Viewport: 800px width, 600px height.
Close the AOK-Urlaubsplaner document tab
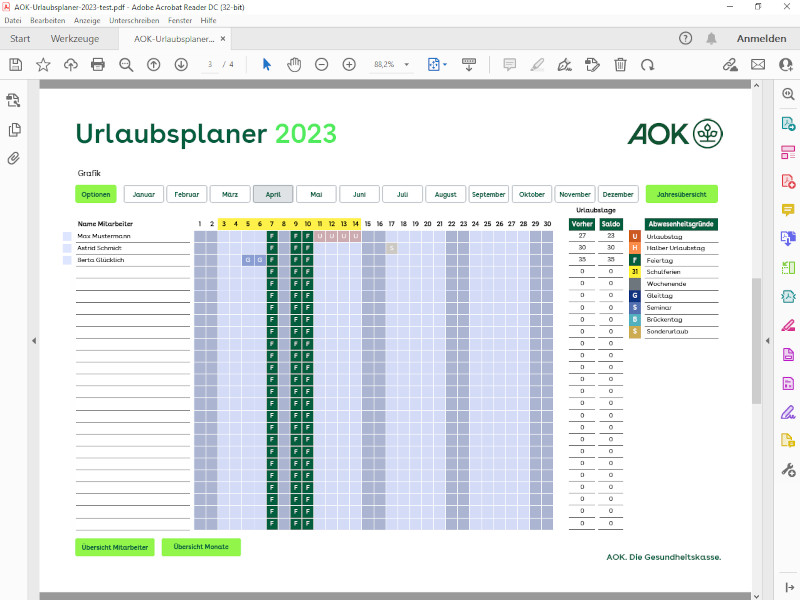click(223, 39)
